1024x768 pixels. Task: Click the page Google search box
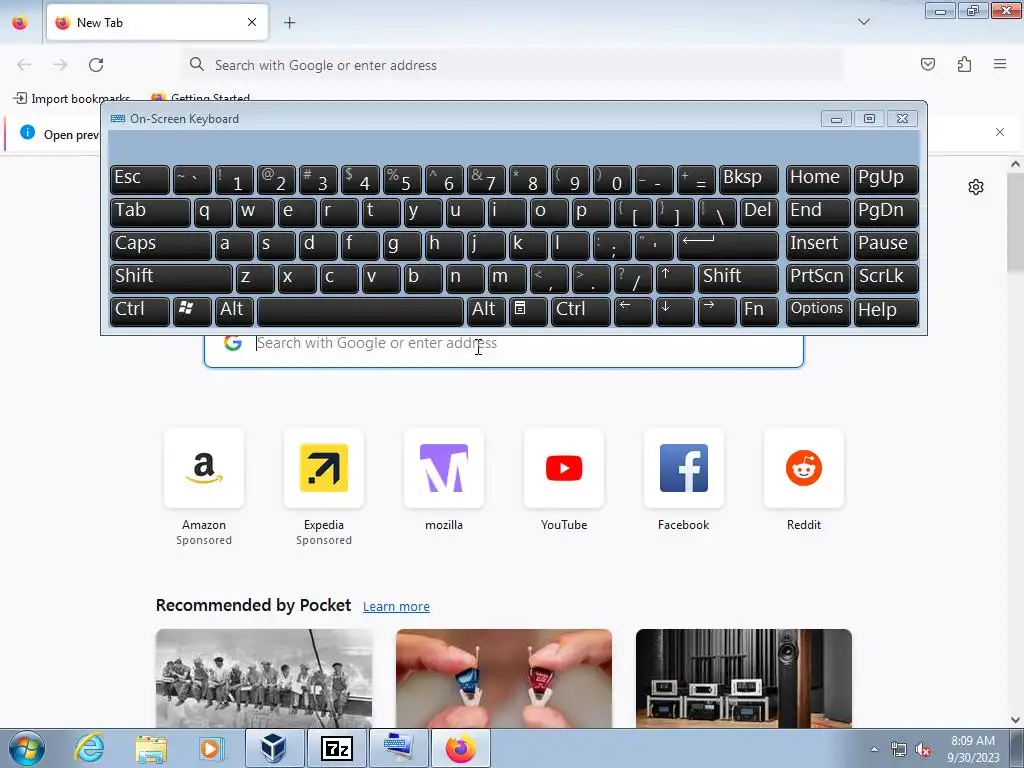(504, 350)
